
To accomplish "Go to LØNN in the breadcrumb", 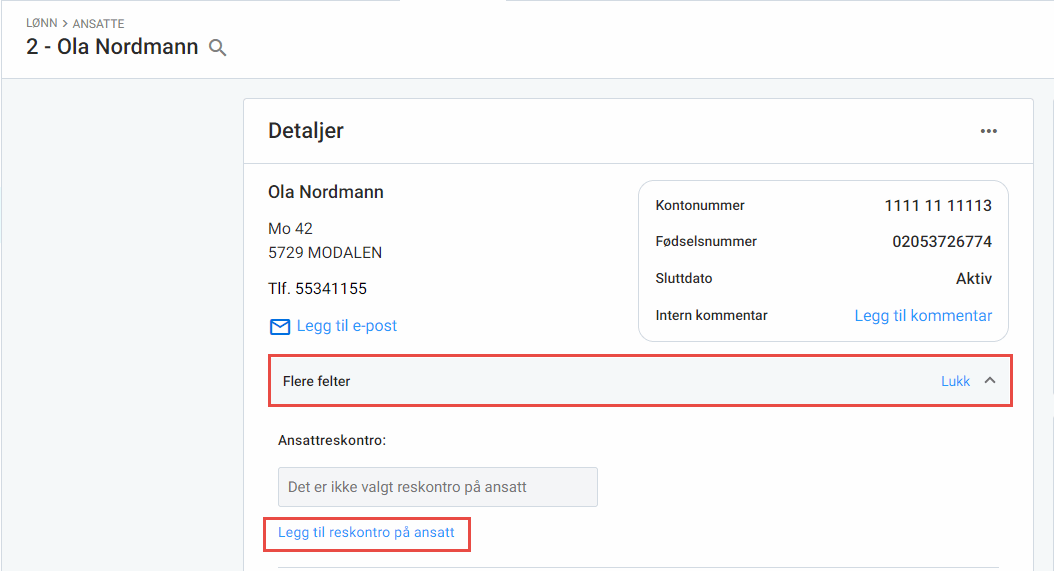I will coord(41,23).
